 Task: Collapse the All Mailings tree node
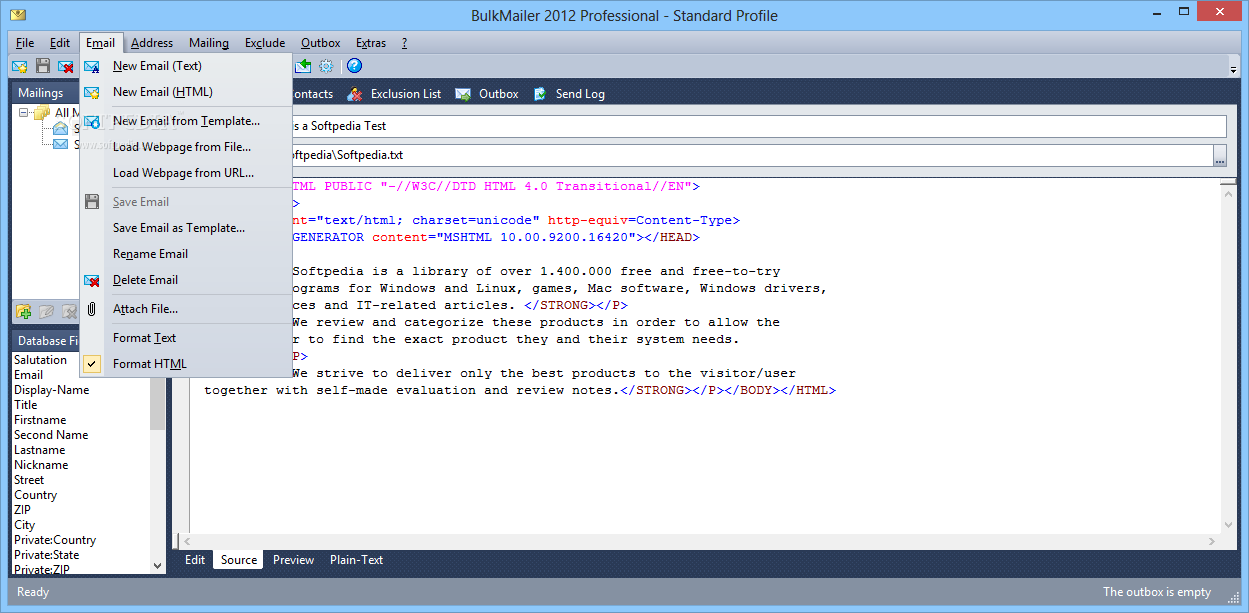[24, 113]
